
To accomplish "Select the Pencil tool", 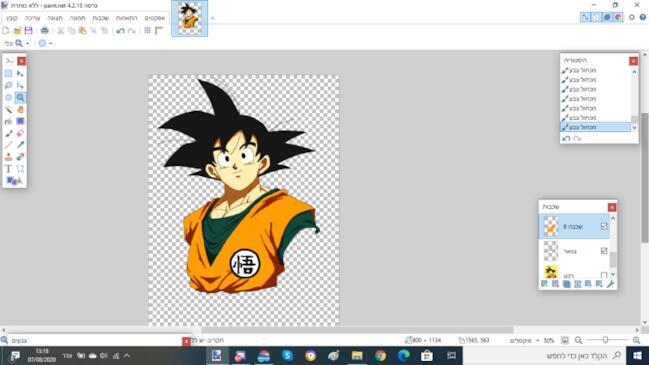I will [8, 145].
